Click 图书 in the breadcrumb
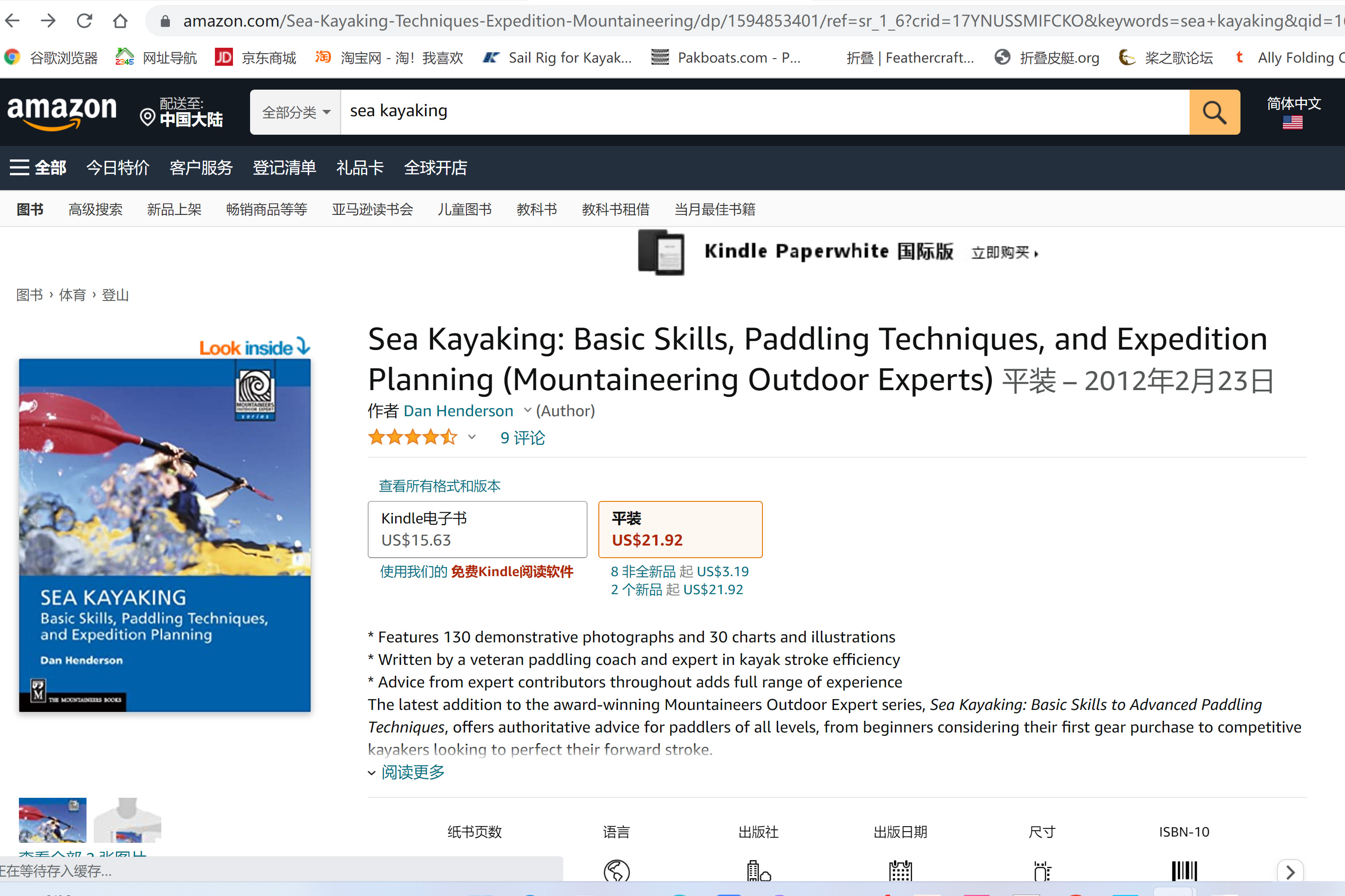This screenshot has height=896, width=1345. point(30,295)
